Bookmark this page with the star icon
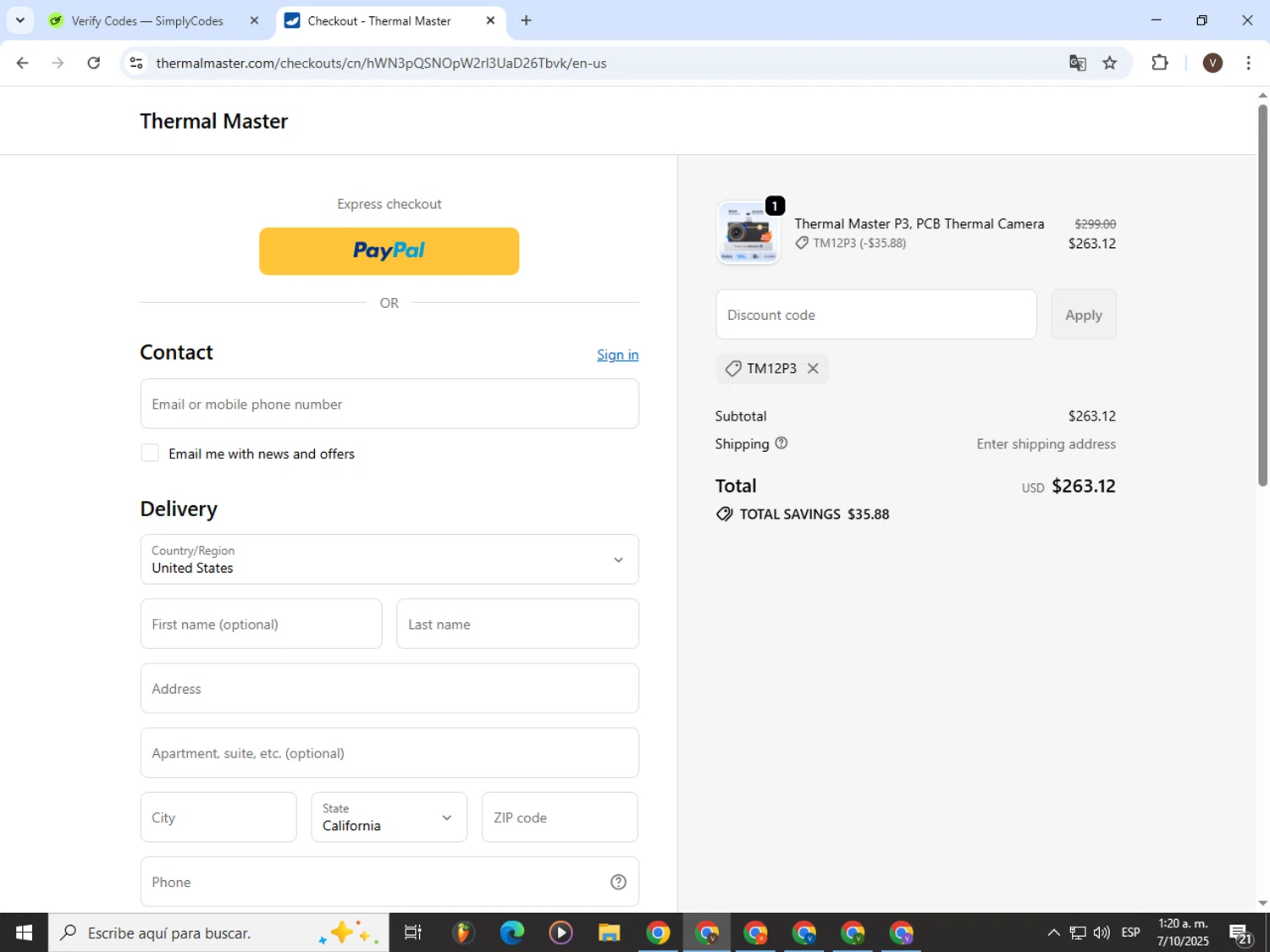This screenshot has height=952, width=1270. coord(1110,63)
